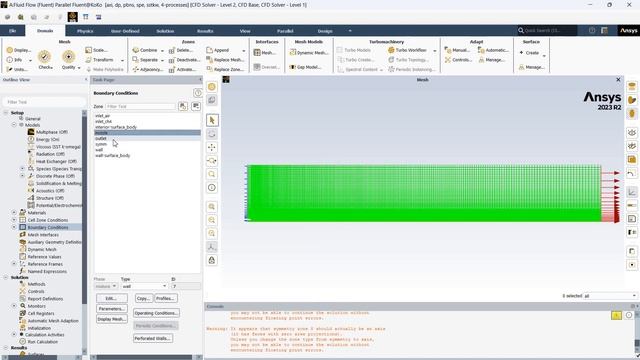Switch to the Parallel ribbon tab

(x=285, y=31)
